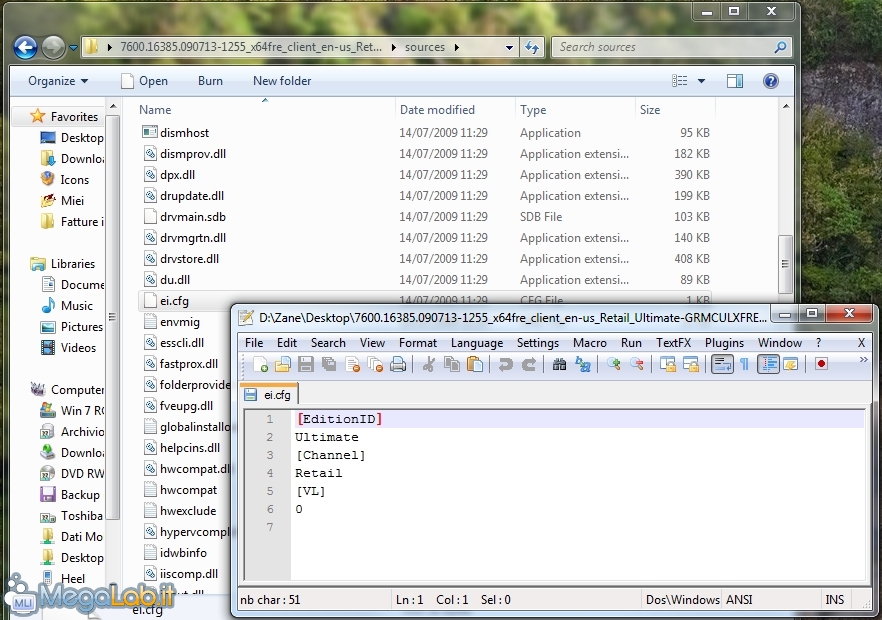Viewport: 882px width, 620px height.
Task: Toggle synchronize vertical scrolling button
Action: tap(668, 365)
